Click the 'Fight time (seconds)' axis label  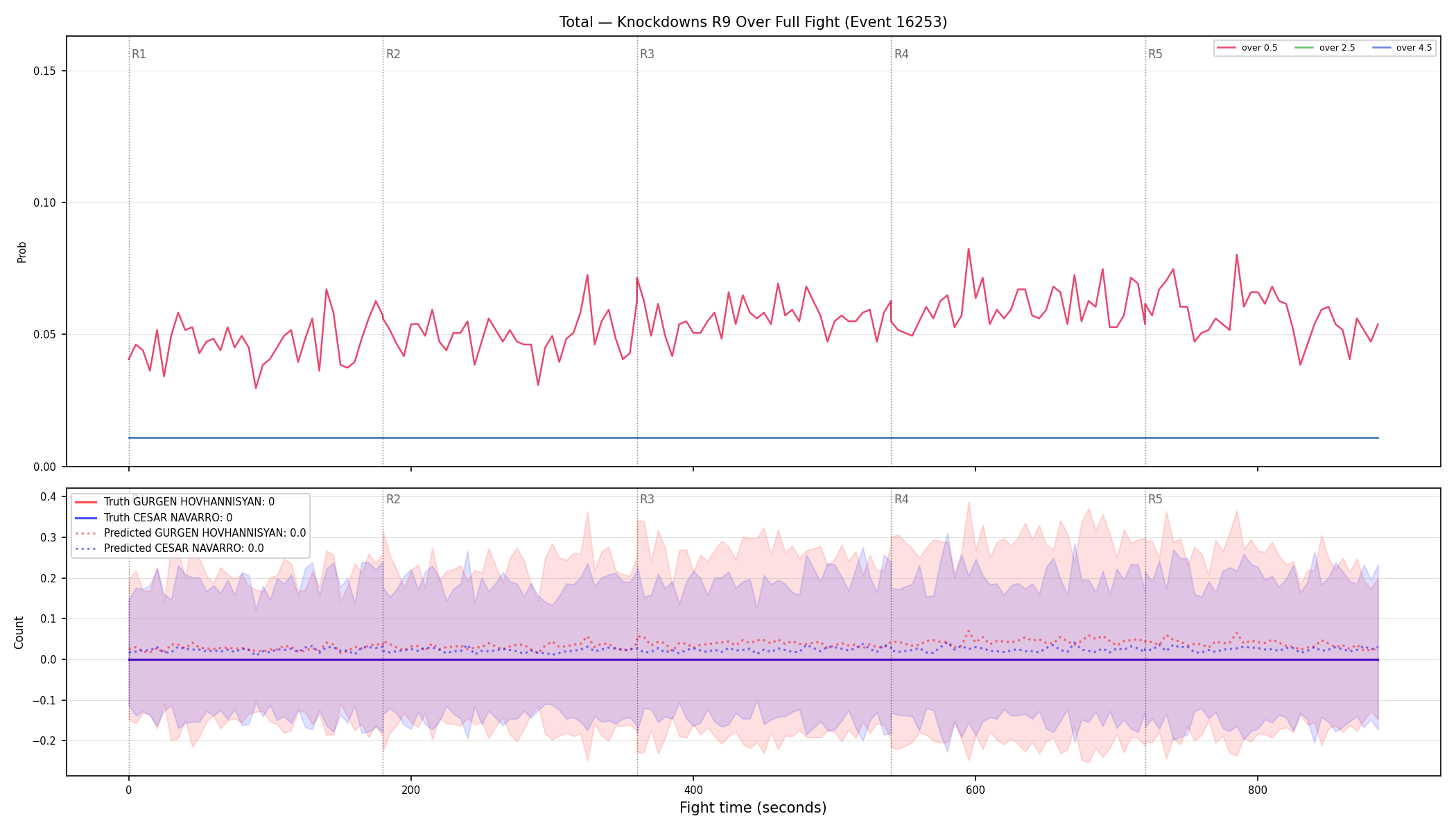click(x=753, y=808)
